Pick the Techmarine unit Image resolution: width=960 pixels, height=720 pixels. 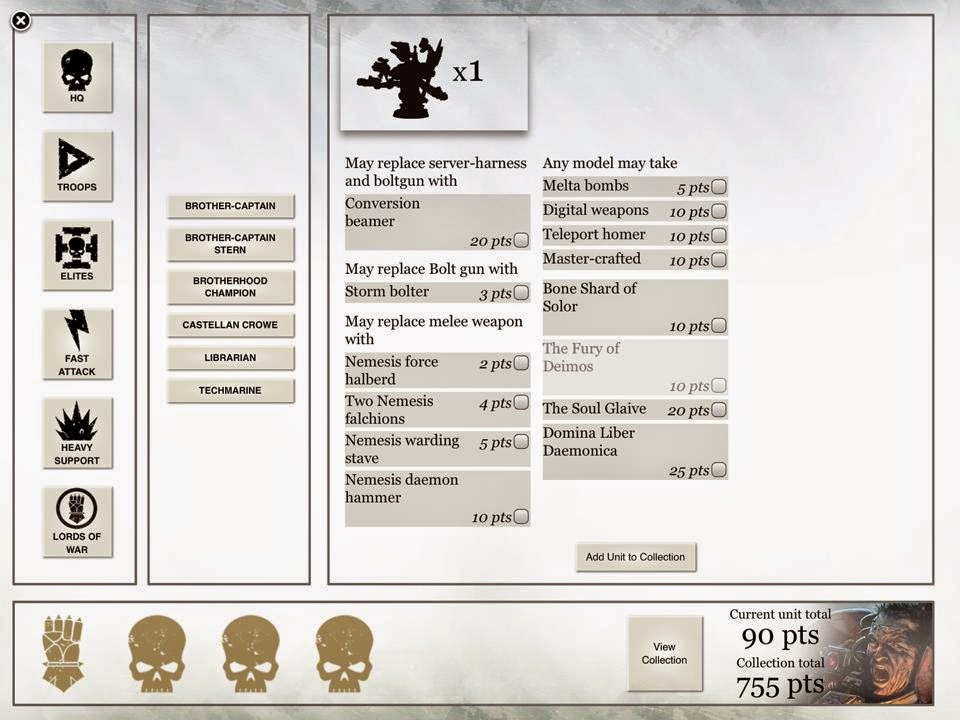click(230, 391)
